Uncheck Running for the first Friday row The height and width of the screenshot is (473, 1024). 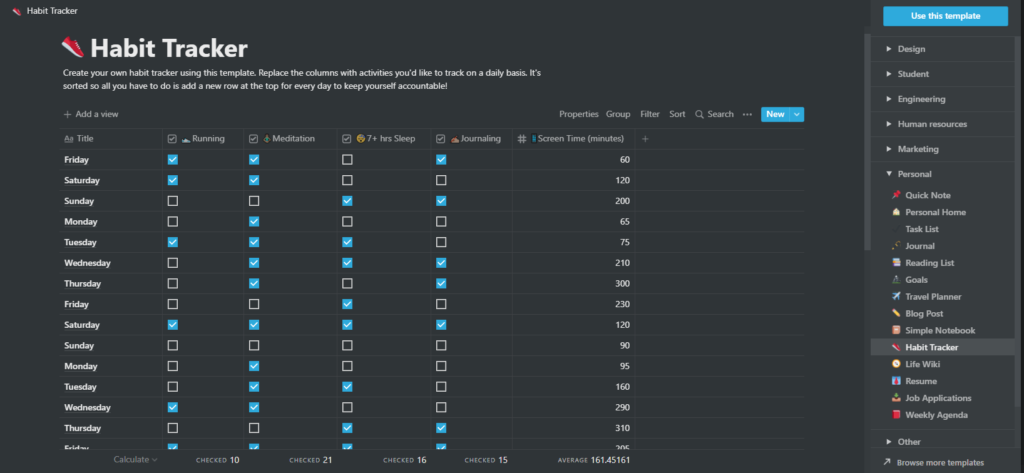pyautogui.click(x=173, y=160)
